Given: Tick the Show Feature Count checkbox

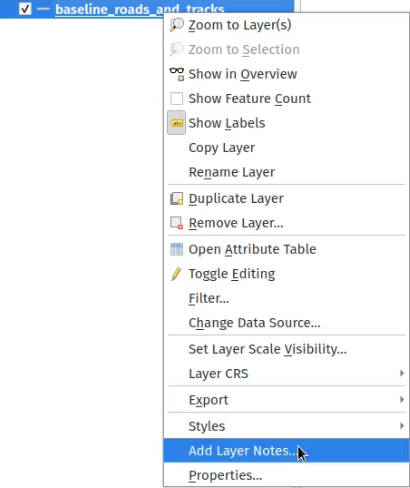Looking at the screenshot, I should 176,98.
